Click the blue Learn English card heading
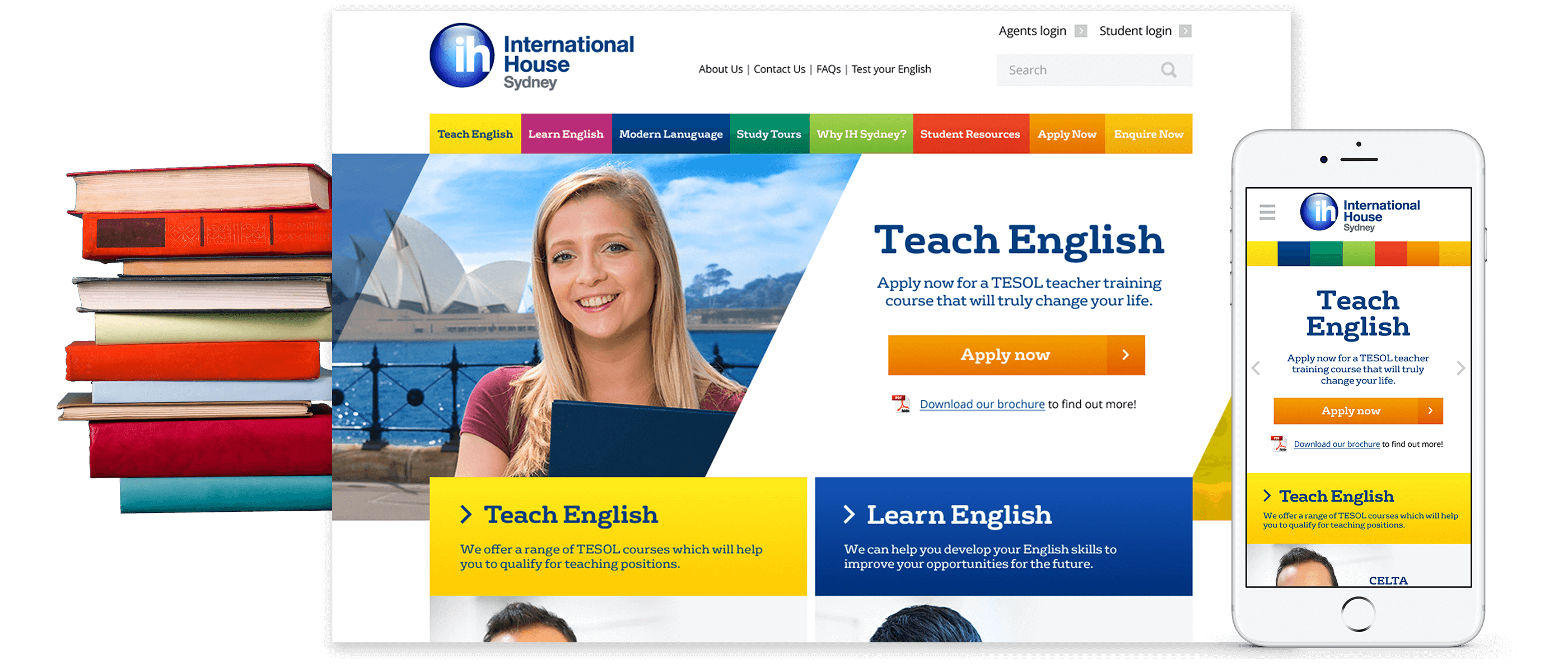 [x=959, y=515]
